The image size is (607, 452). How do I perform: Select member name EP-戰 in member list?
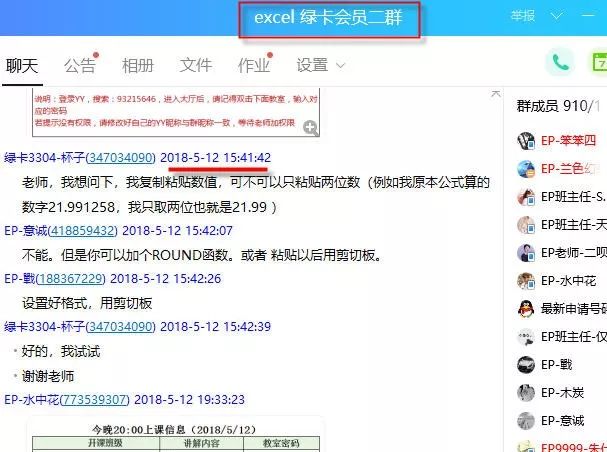[556, 365]
